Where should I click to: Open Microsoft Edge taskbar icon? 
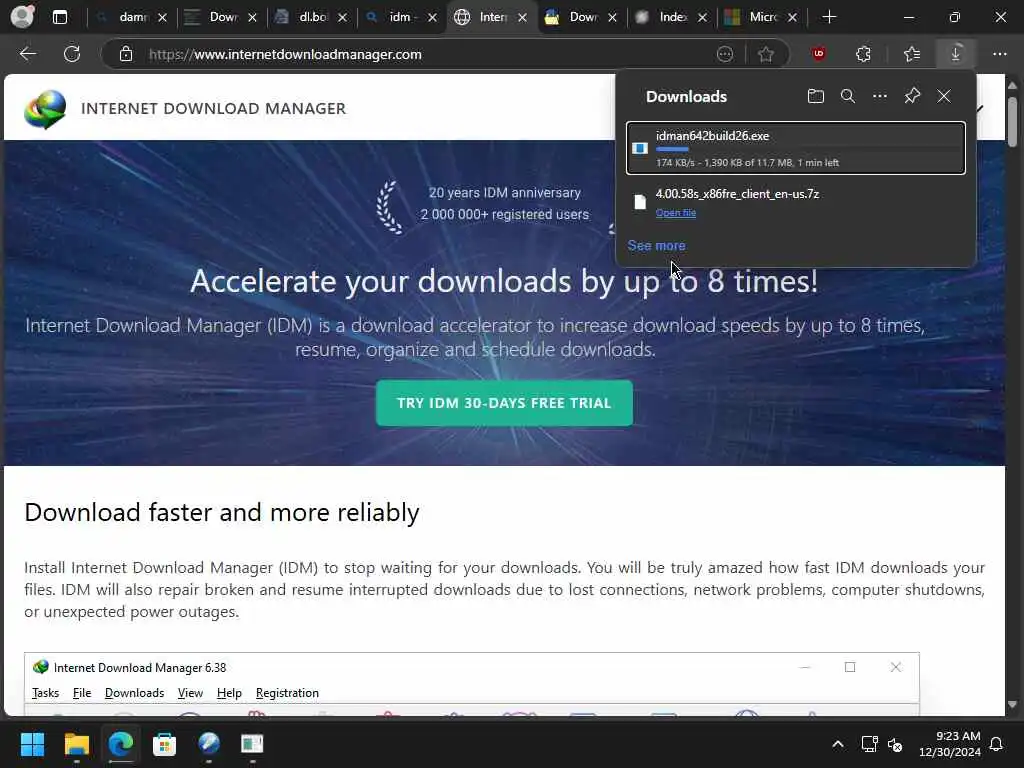(x=121, y=744)
